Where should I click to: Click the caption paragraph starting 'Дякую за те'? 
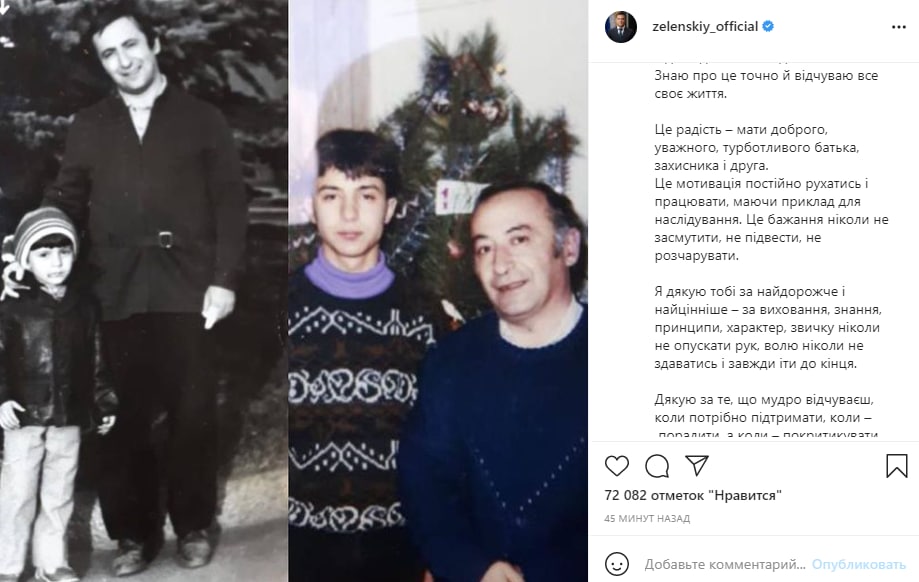pos(766,417)
